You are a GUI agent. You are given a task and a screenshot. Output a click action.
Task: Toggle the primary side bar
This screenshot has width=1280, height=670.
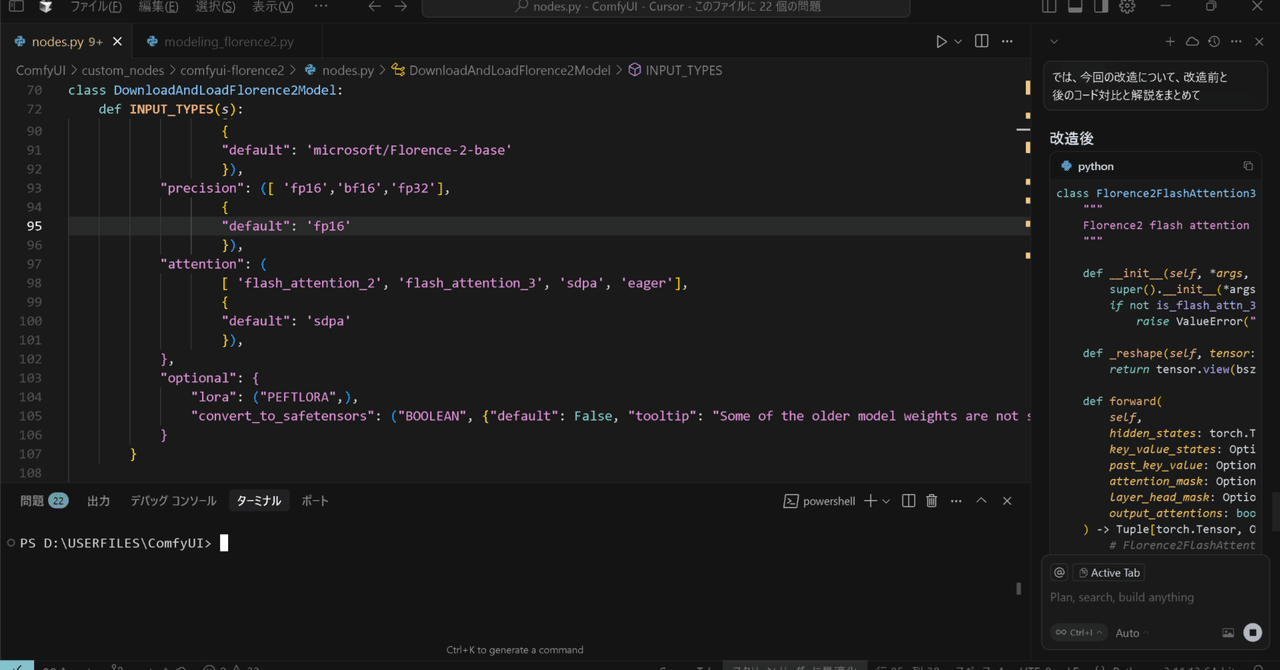(1049, 7)
